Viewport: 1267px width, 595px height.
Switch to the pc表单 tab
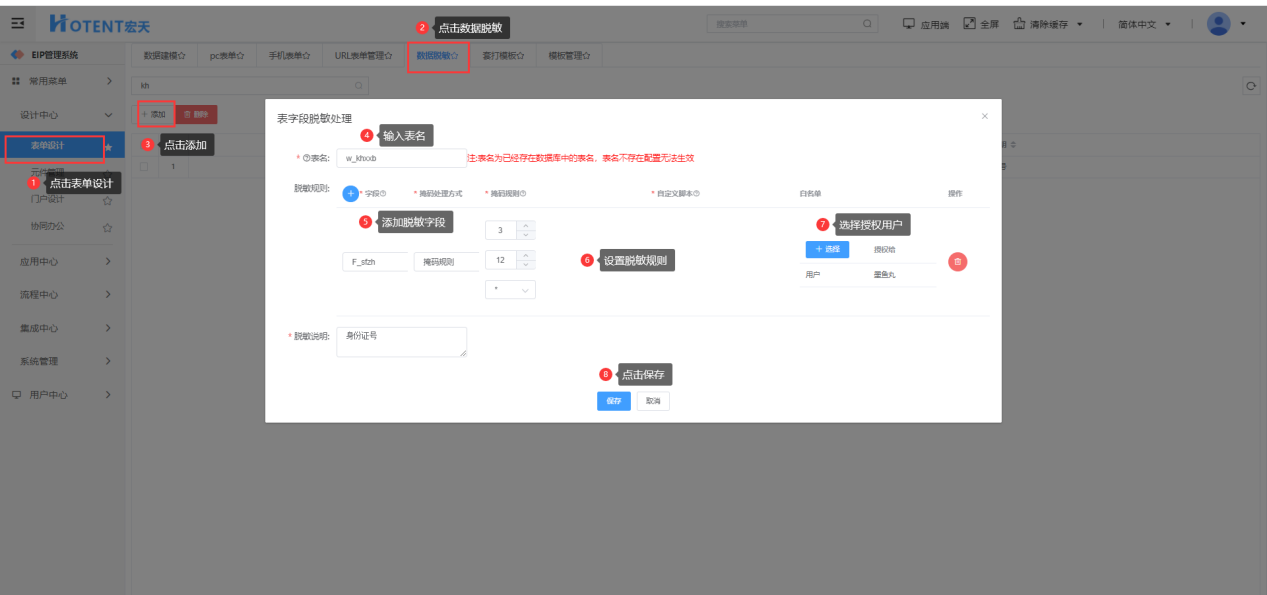pyautogui.click(x=226, y=56)
